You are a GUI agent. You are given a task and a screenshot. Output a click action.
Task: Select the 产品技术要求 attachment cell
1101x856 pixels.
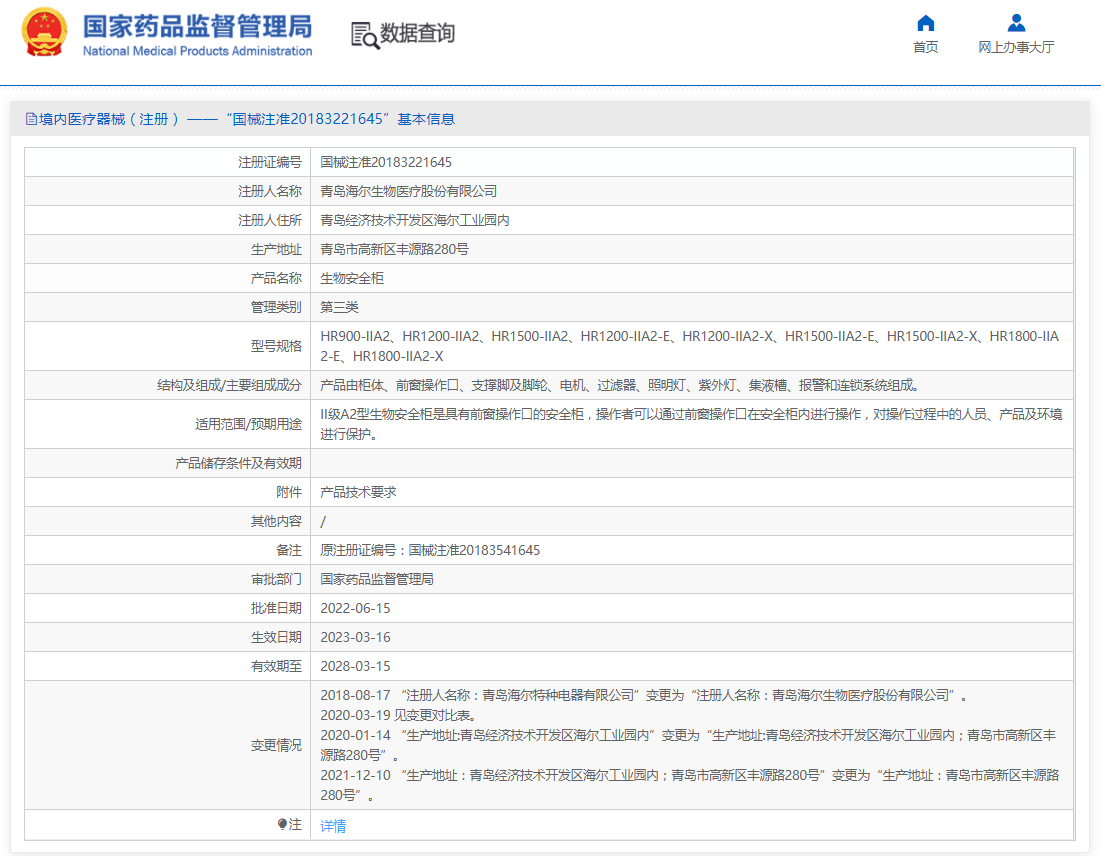coord(358,492)
